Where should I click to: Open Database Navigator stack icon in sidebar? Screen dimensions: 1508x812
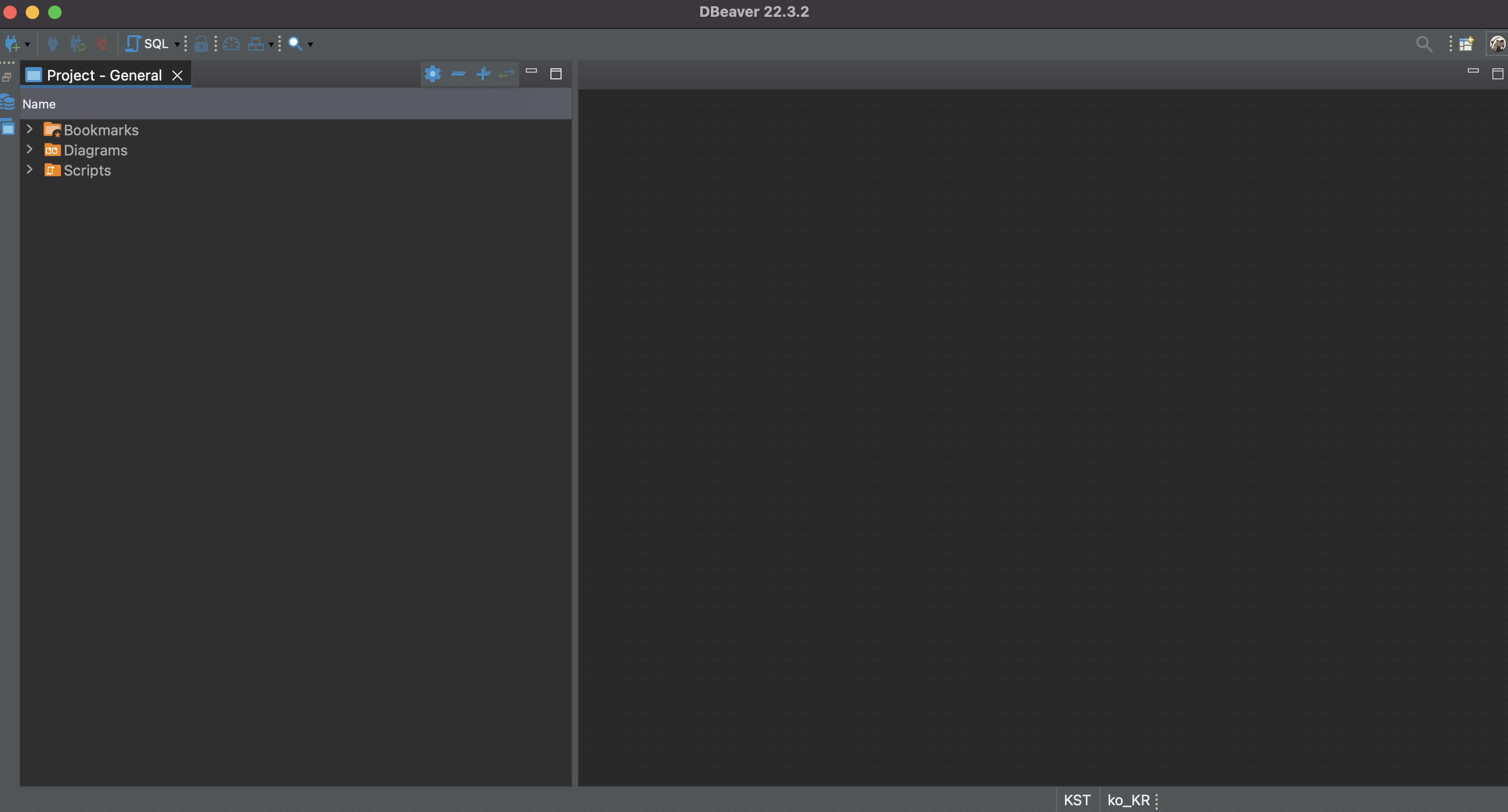pos(8,101)
